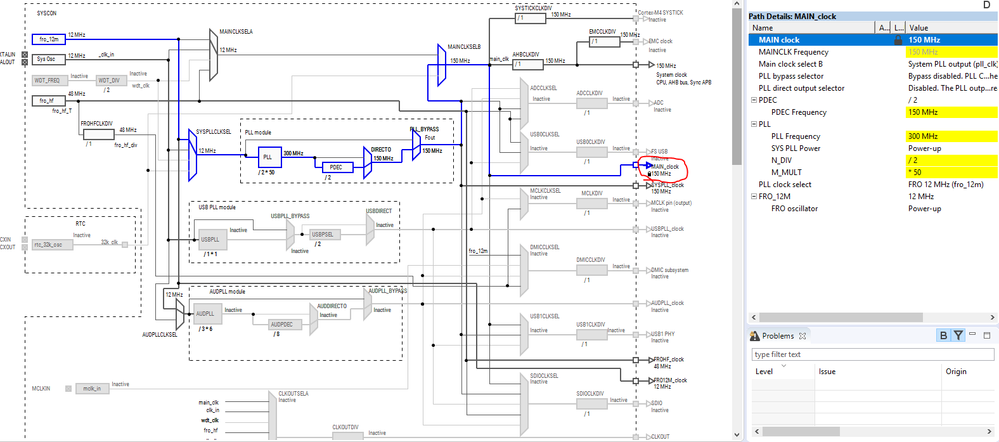Switch to the Problems tab

779,336
